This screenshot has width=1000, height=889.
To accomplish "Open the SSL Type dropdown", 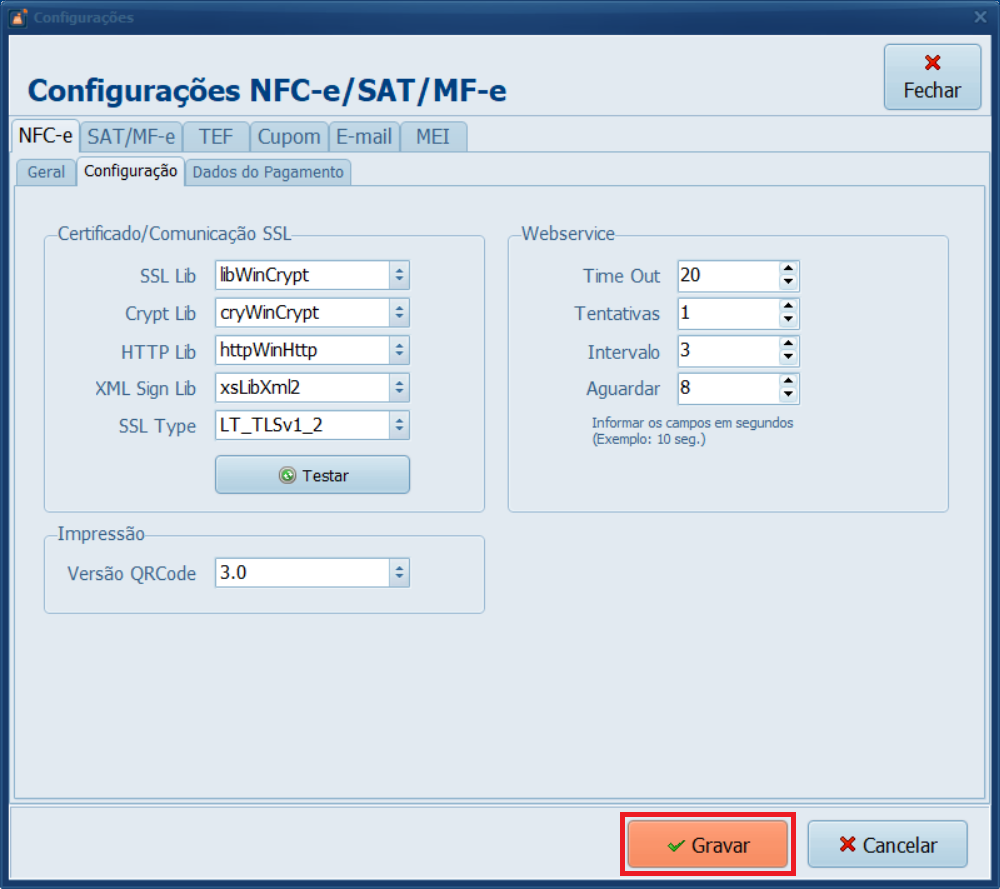I will pos(399,425).
